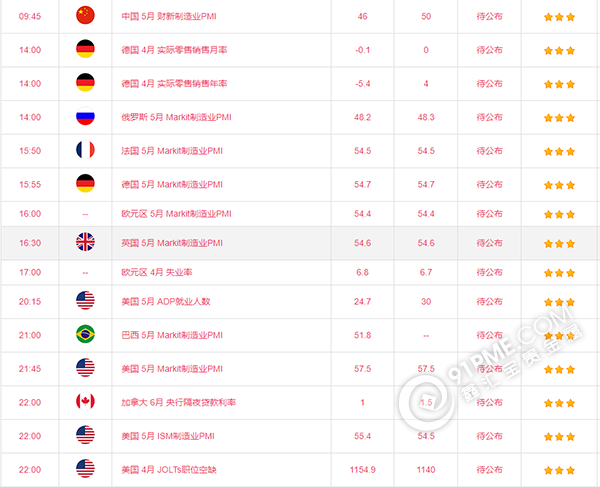
Task: Click forecast value 1140 for JOLTs
Action: coord(426,470)
